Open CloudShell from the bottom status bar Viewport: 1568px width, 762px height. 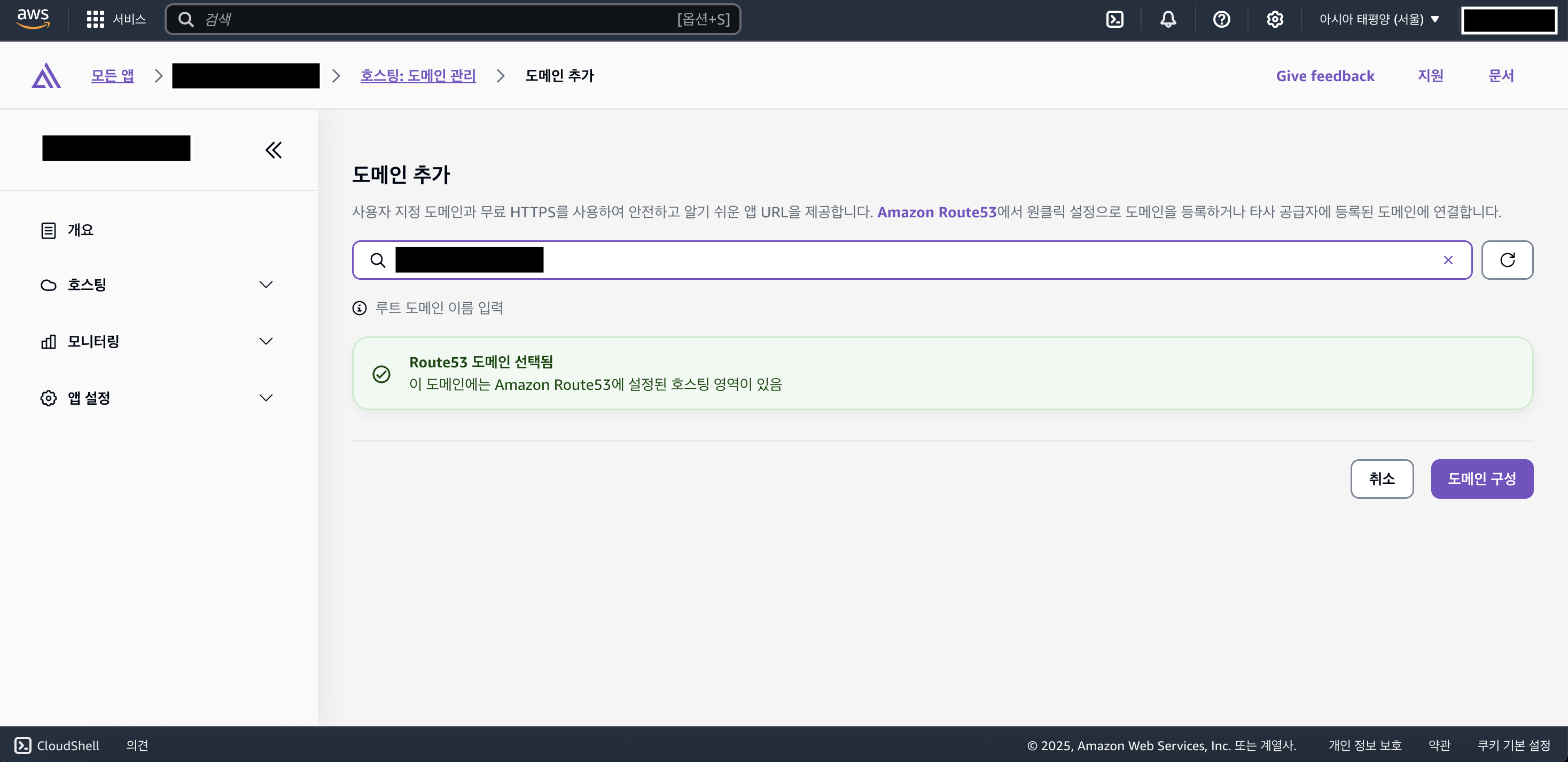pyautogui.click(x=57, y=745)
